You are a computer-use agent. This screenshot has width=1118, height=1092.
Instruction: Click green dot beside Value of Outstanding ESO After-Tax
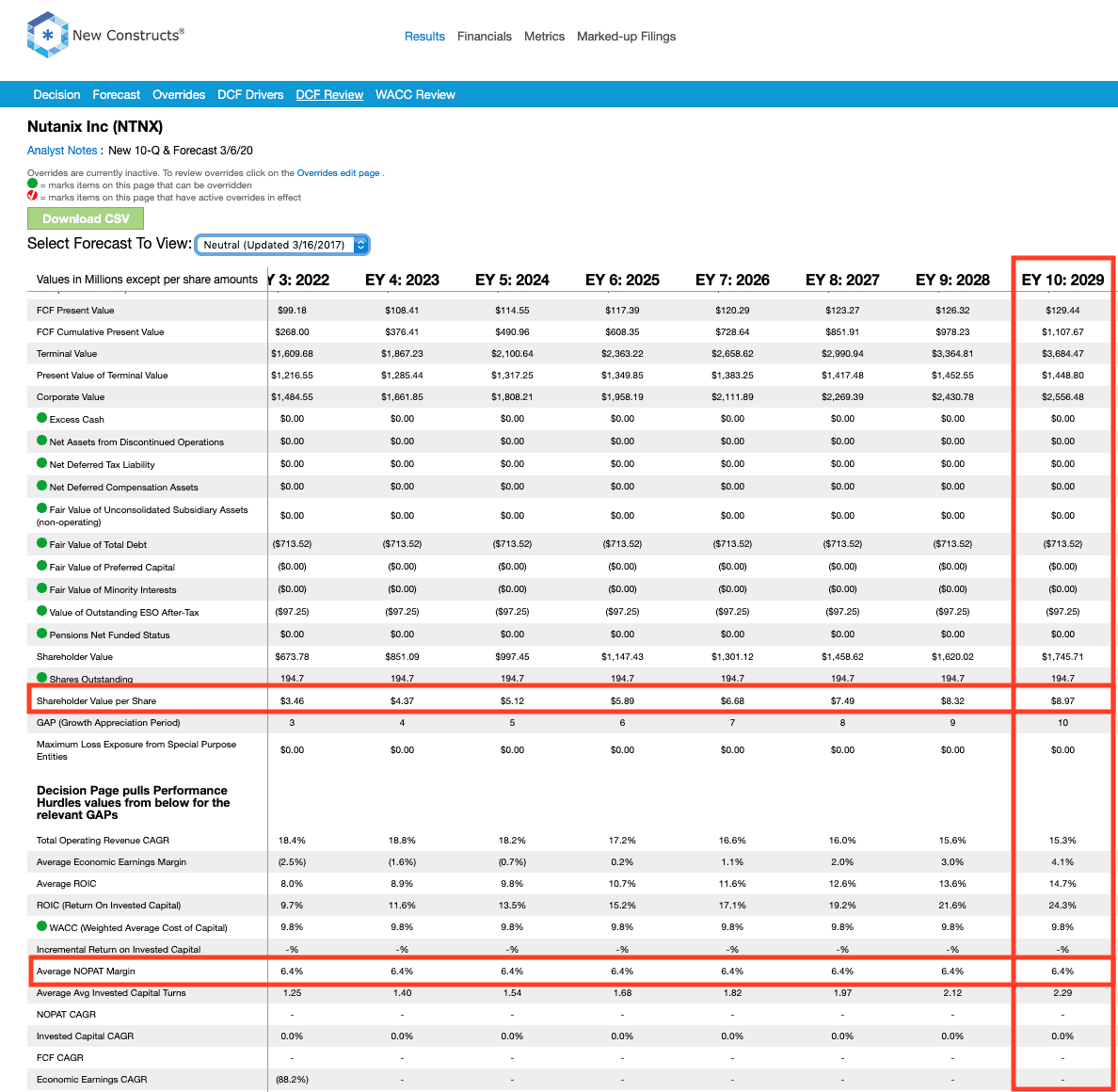[x=42, y=611]
